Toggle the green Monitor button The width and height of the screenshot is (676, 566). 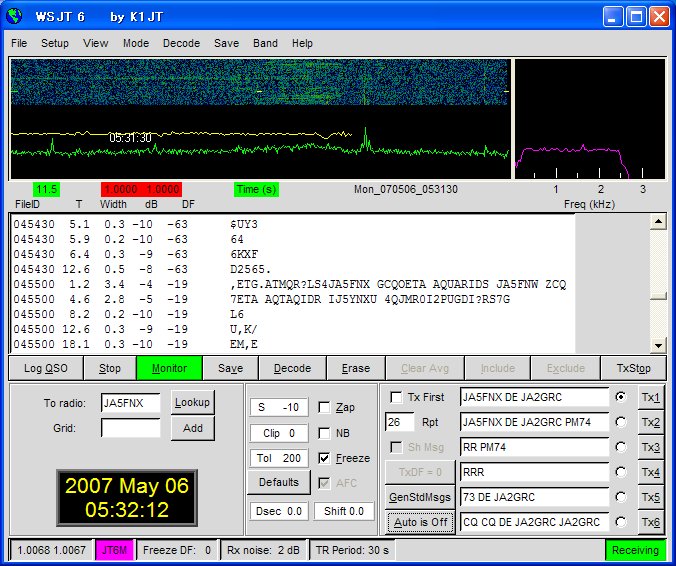tap(169, 369)
